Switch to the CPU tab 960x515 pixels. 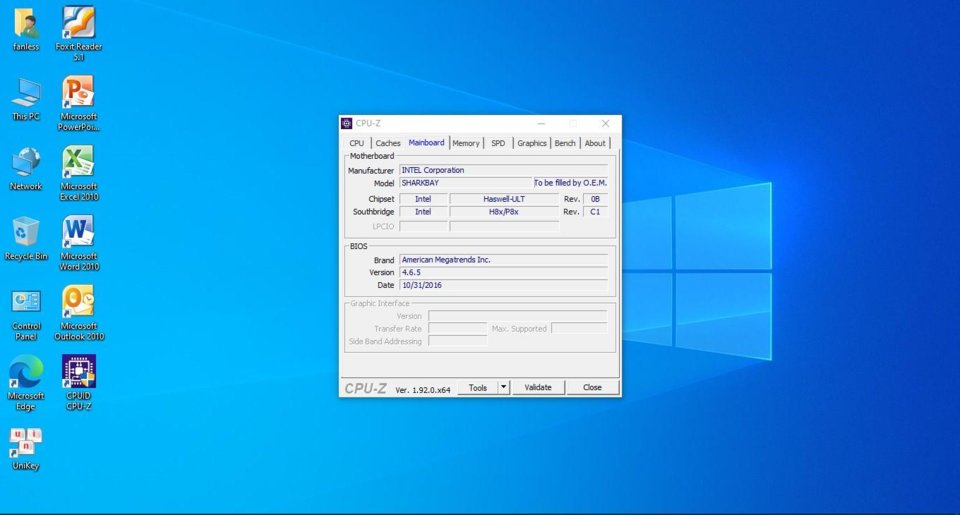coord(356,143)
